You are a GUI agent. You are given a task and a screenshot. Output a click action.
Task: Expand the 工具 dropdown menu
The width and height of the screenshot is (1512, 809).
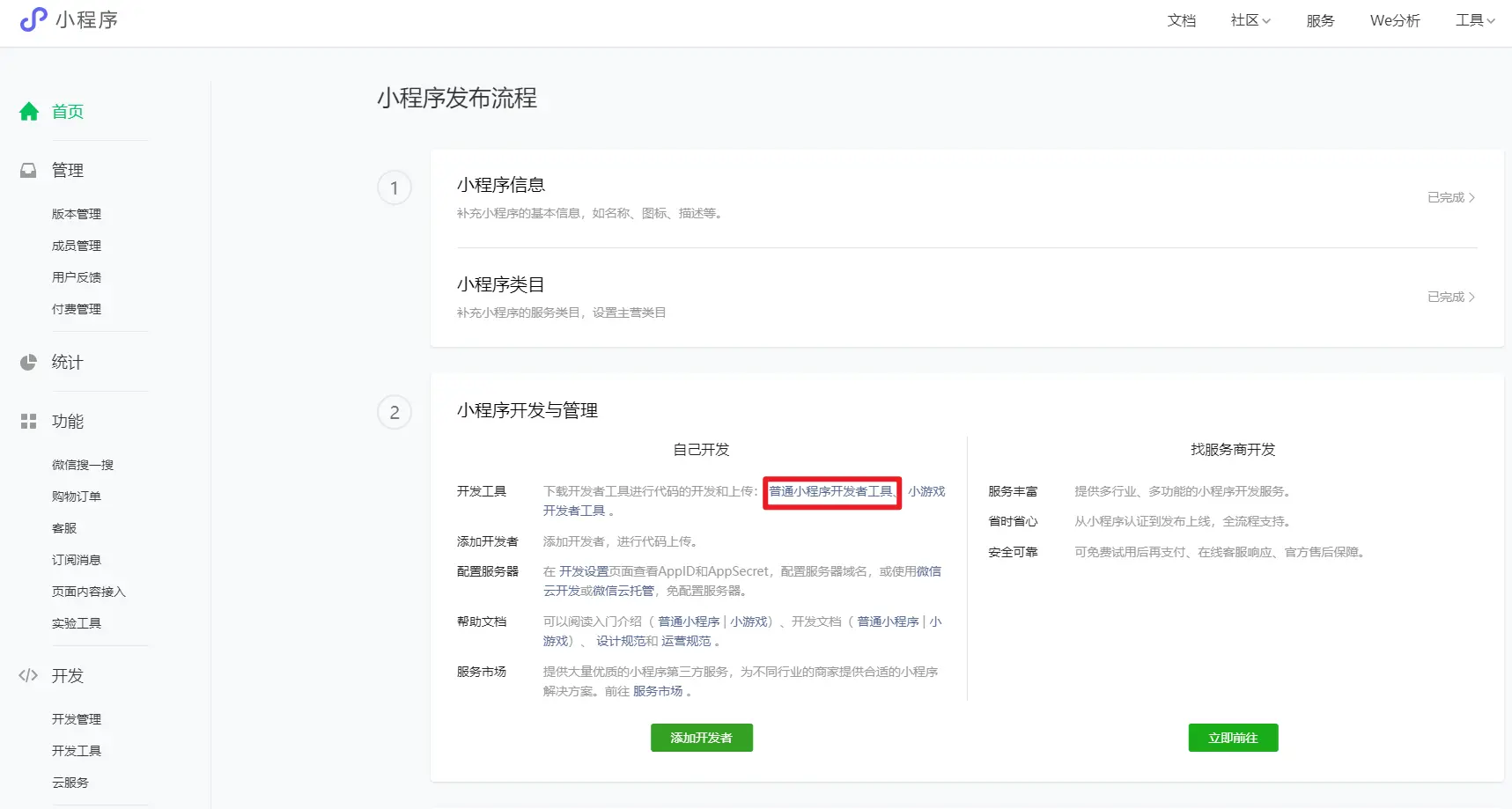[1474, 20]
